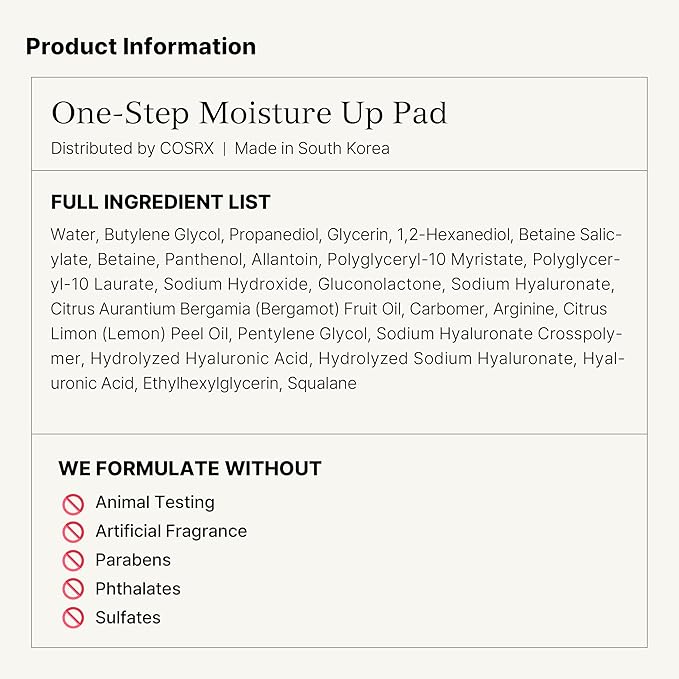Viewport: 679px width, 679px height.
Task: Click the word Squalane in ingredients
Action: click(x=322, y=383)
